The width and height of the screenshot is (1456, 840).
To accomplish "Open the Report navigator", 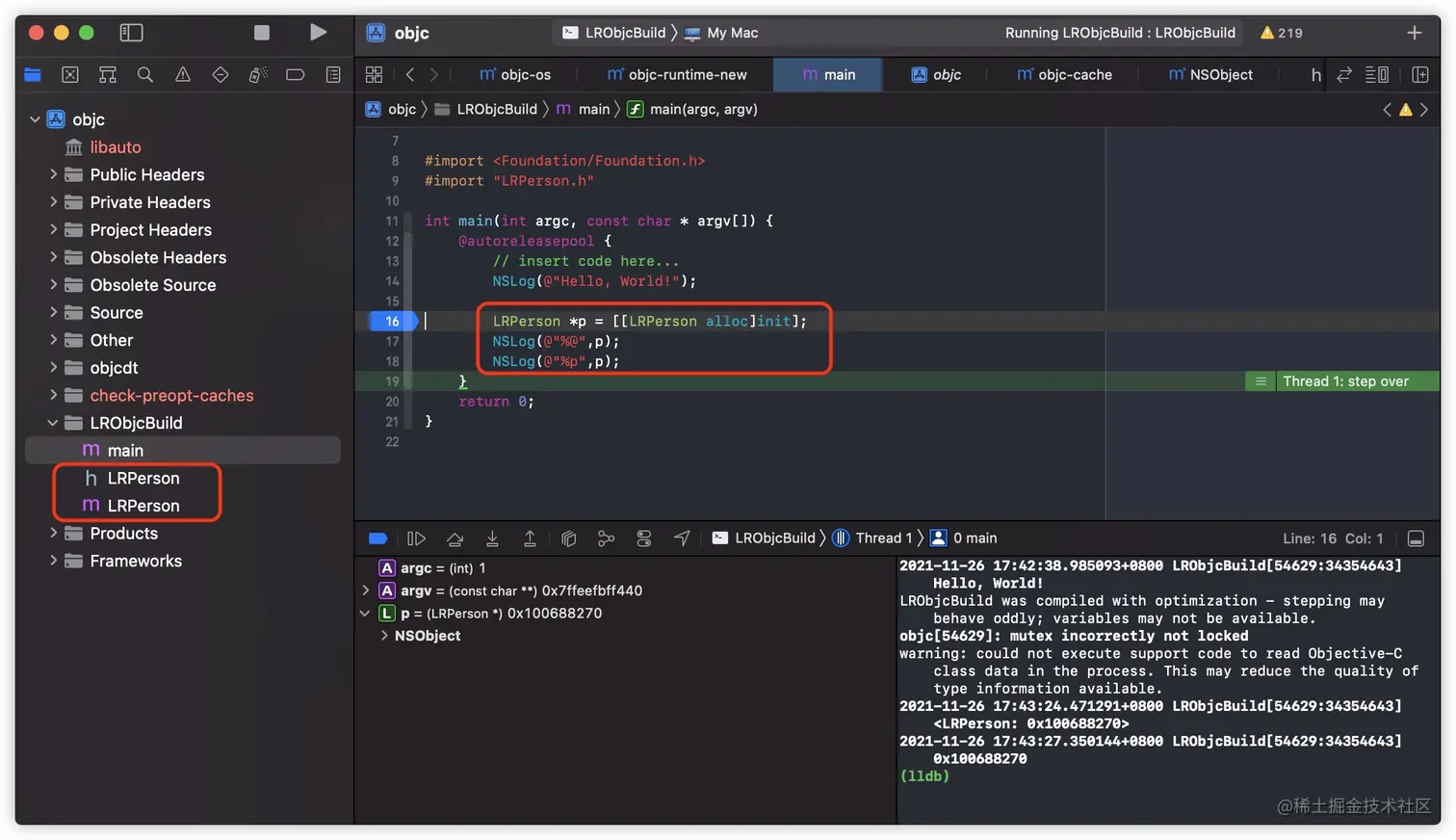I will (x=333, y=74).
